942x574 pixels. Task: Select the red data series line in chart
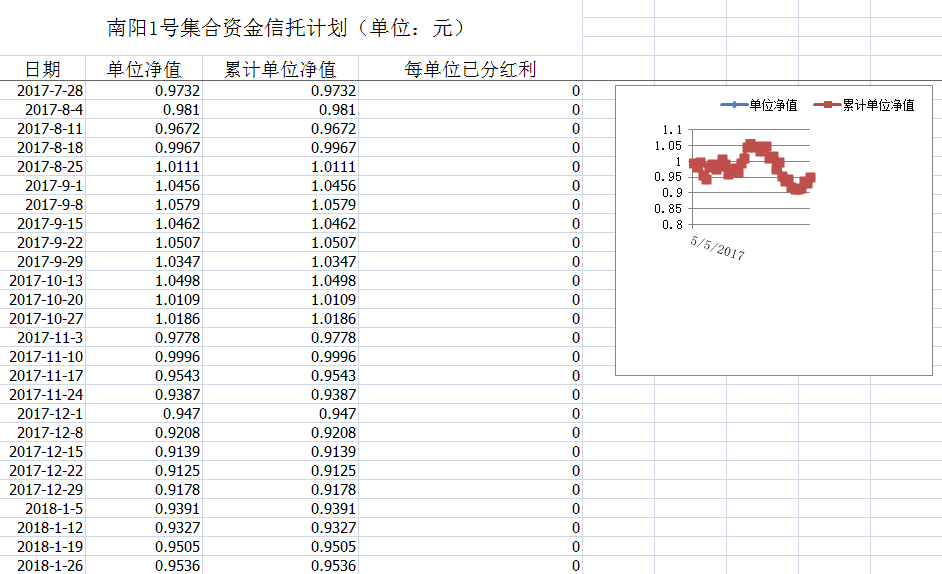click(x=752, y=148)
